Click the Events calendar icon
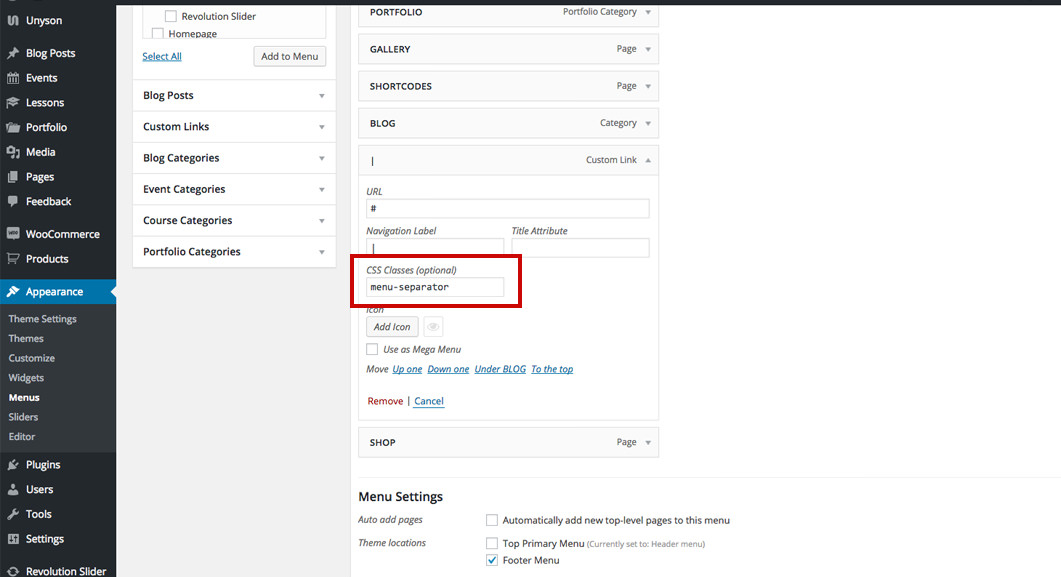 [13, 78]
